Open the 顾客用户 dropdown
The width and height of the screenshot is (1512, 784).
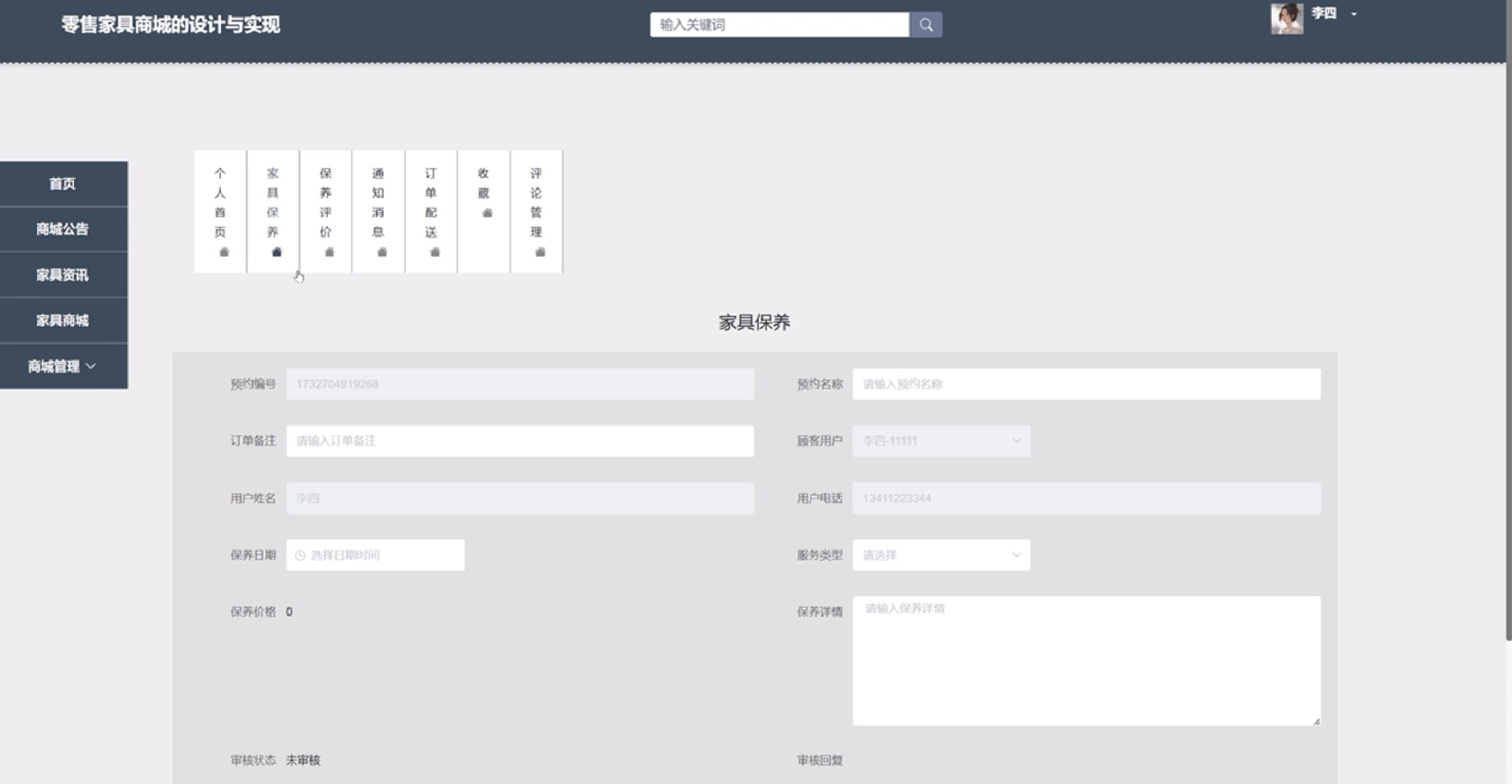click(941, 441)
